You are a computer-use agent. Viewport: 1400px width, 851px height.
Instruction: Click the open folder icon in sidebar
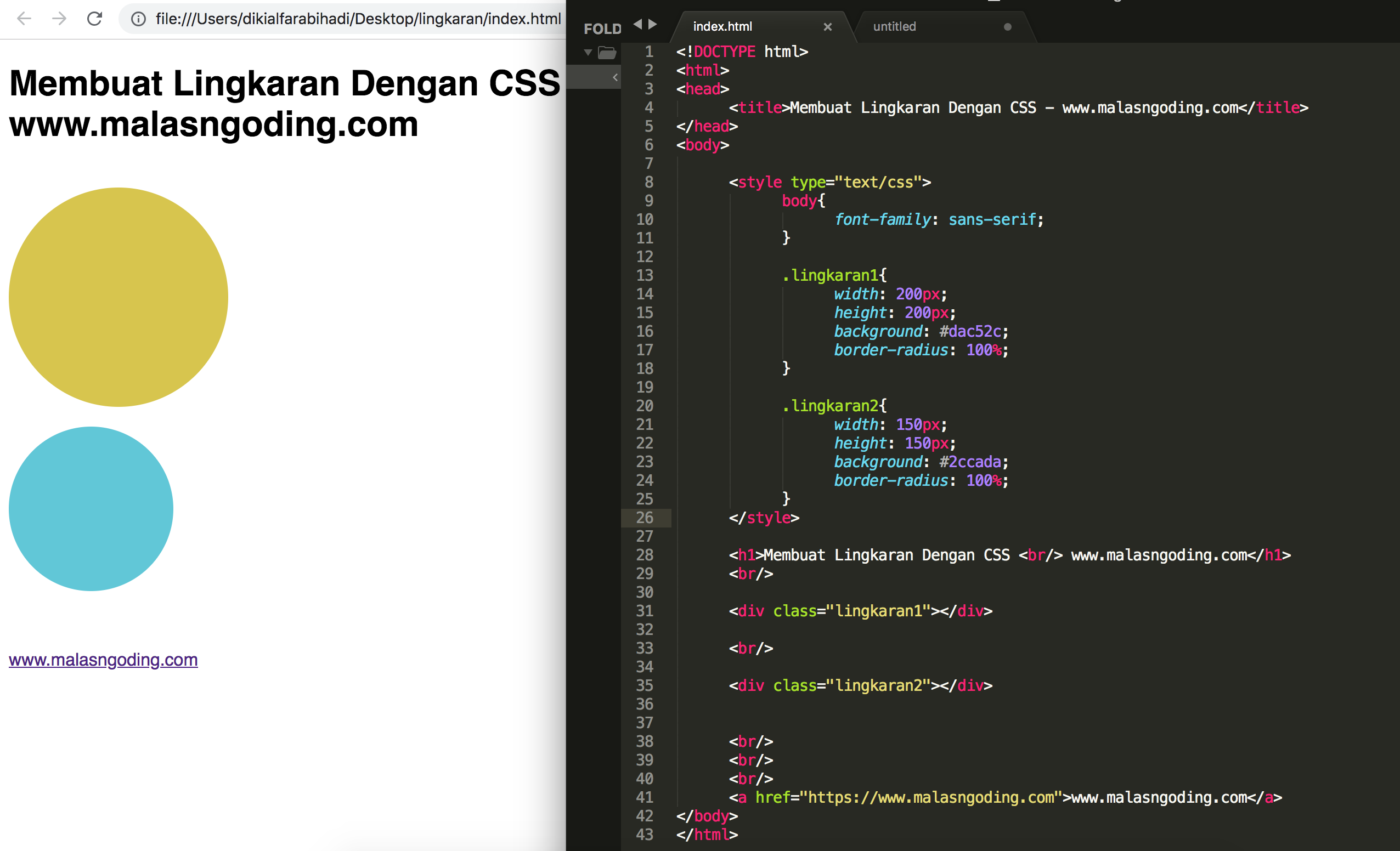click(607, 53)
